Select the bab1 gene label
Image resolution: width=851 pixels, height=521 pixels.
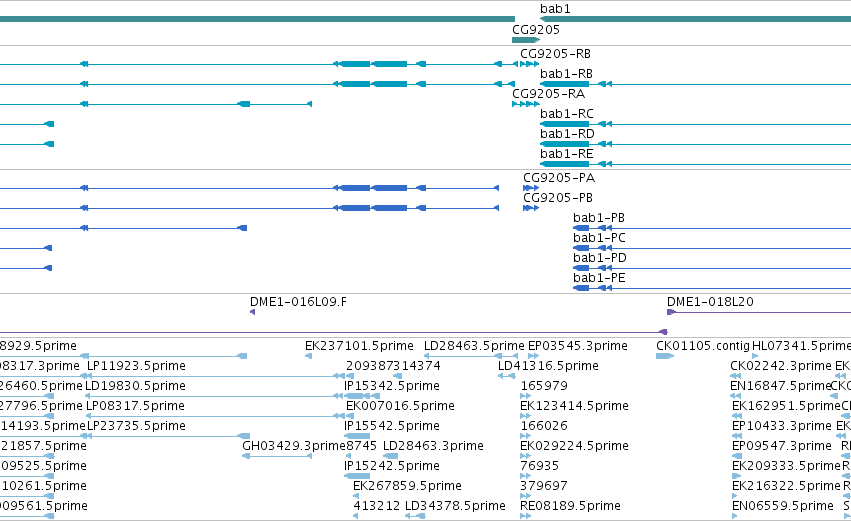(x=555, y=9)
